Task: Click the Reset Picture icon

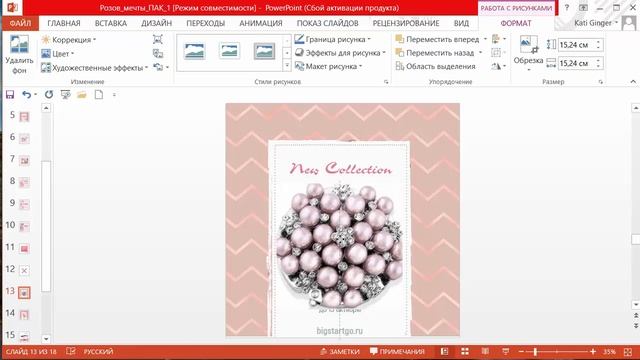Action: [158, 67]
